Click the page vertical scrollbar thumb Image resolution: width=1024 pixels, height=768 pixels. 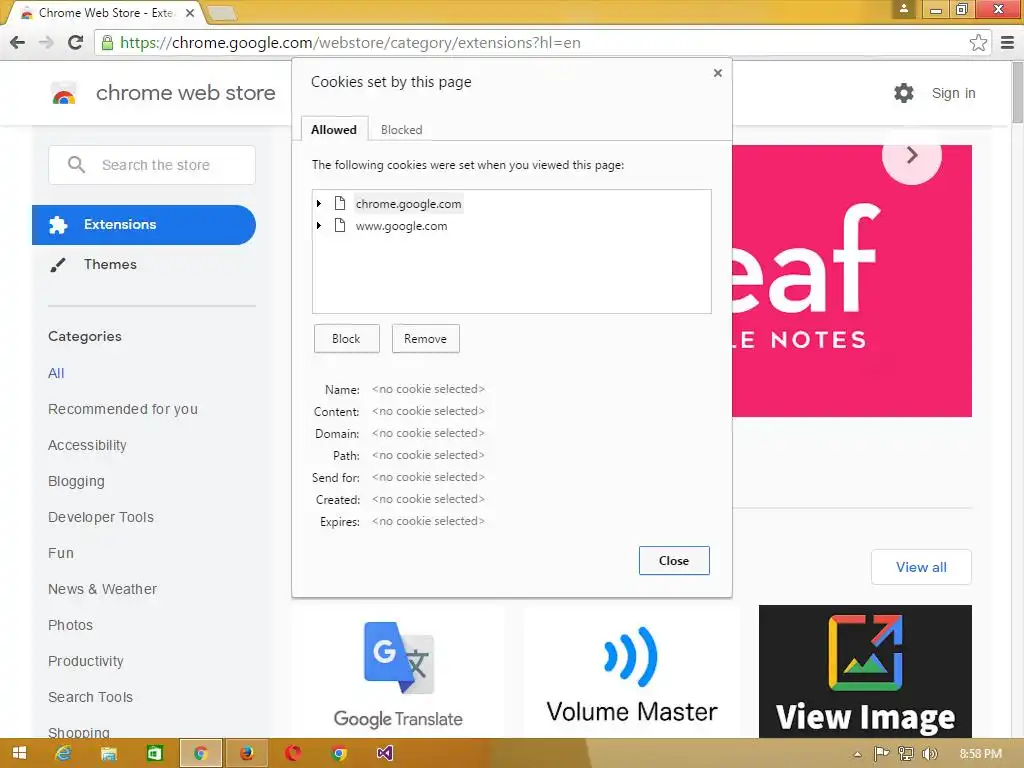[x=1017, y=91]
